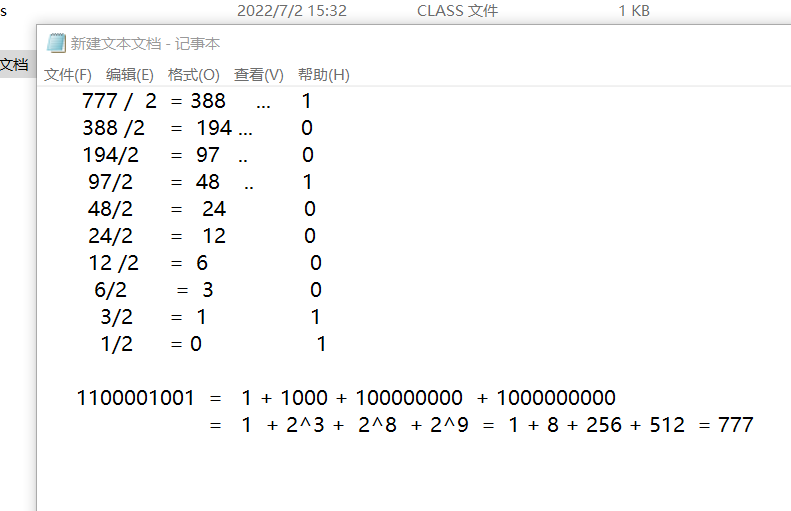Click the text '12 /2'
Image resolution: width=791 pixels, height=511 pixels.
pyautogui.click(x=114, y=263)
